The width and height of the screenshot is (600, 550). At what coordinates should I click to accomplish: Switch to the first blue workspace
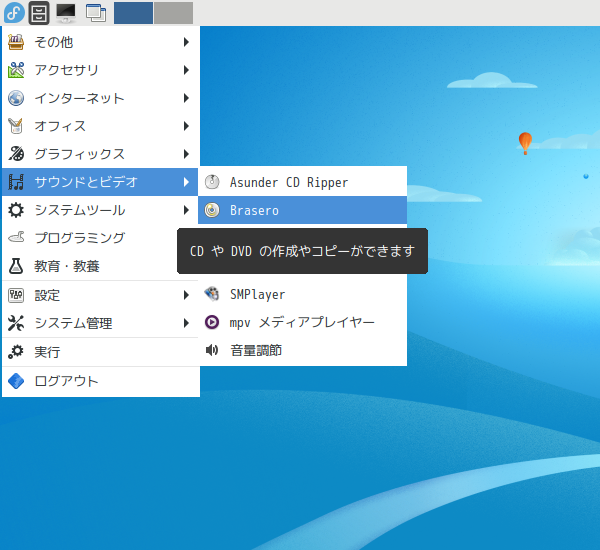point(134,13)
